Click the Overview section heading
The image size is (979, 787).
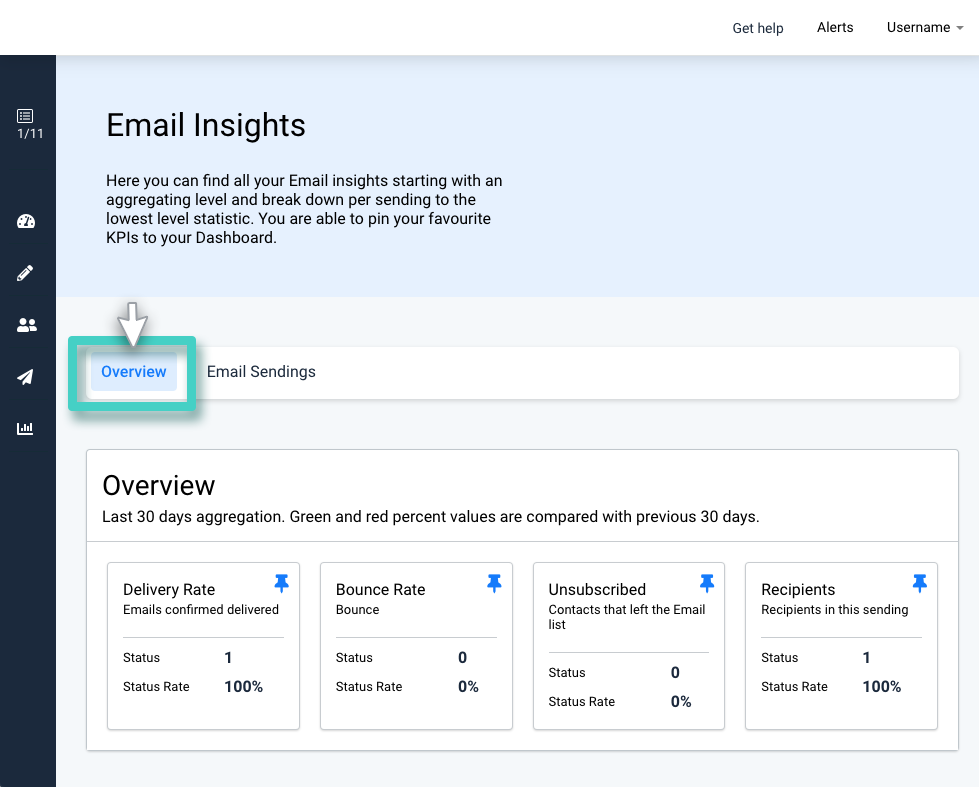click(x=159, y=485)
